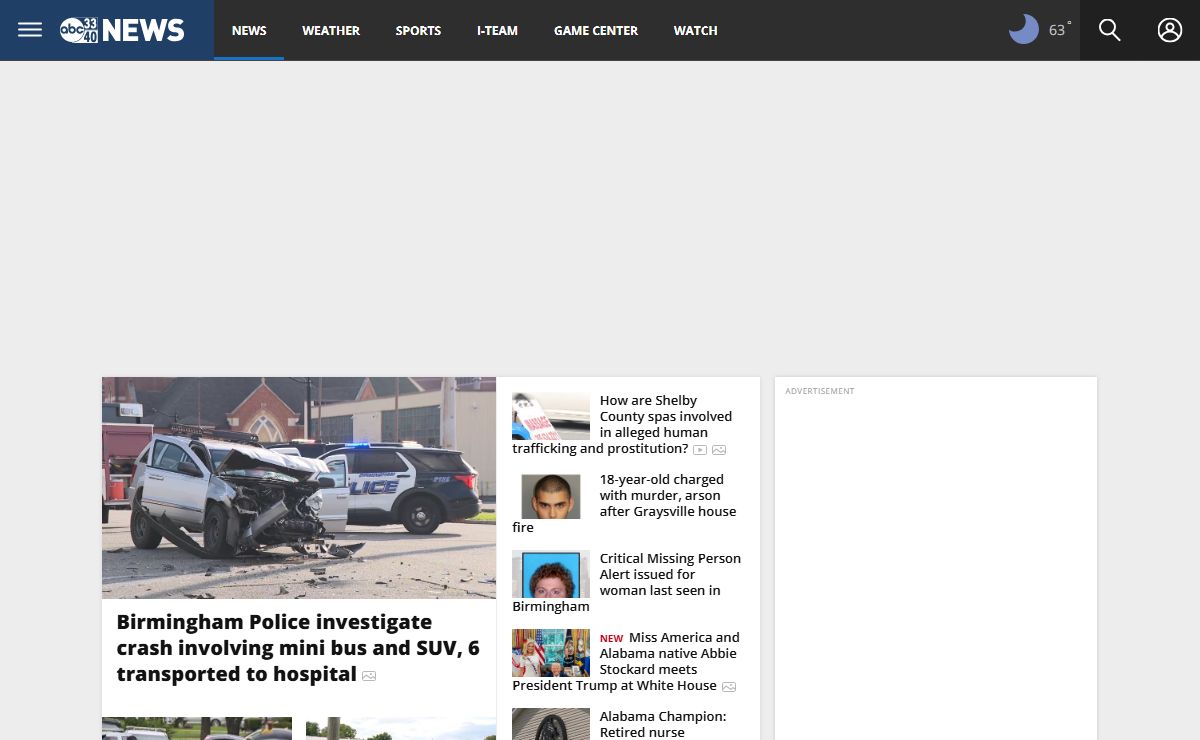The height and width of the screenshot is (740, 1200).
Task: Click the Alabama Champion story thumbnail
Action: [551, 724]
